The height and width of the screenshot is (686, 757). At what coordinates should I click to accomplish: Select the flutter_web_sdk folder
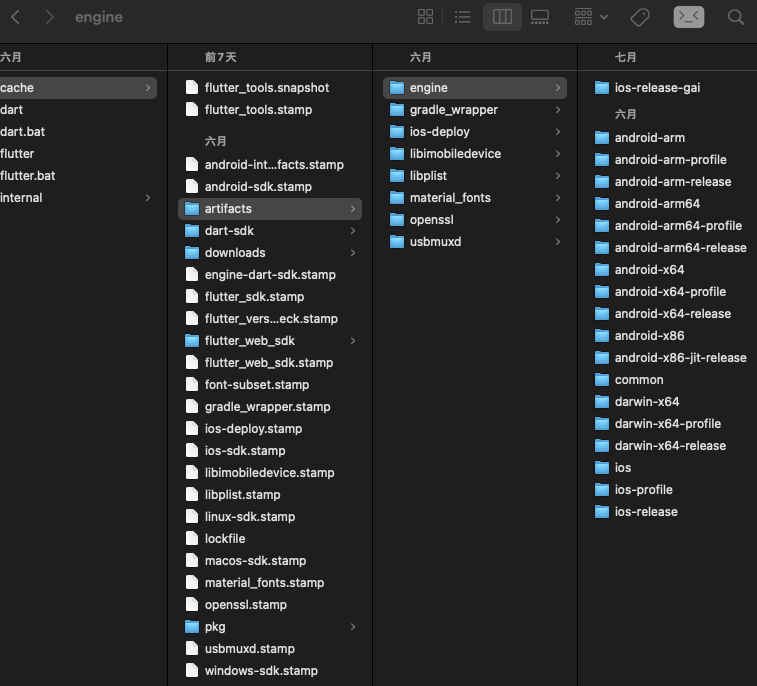tap(270, 340)
